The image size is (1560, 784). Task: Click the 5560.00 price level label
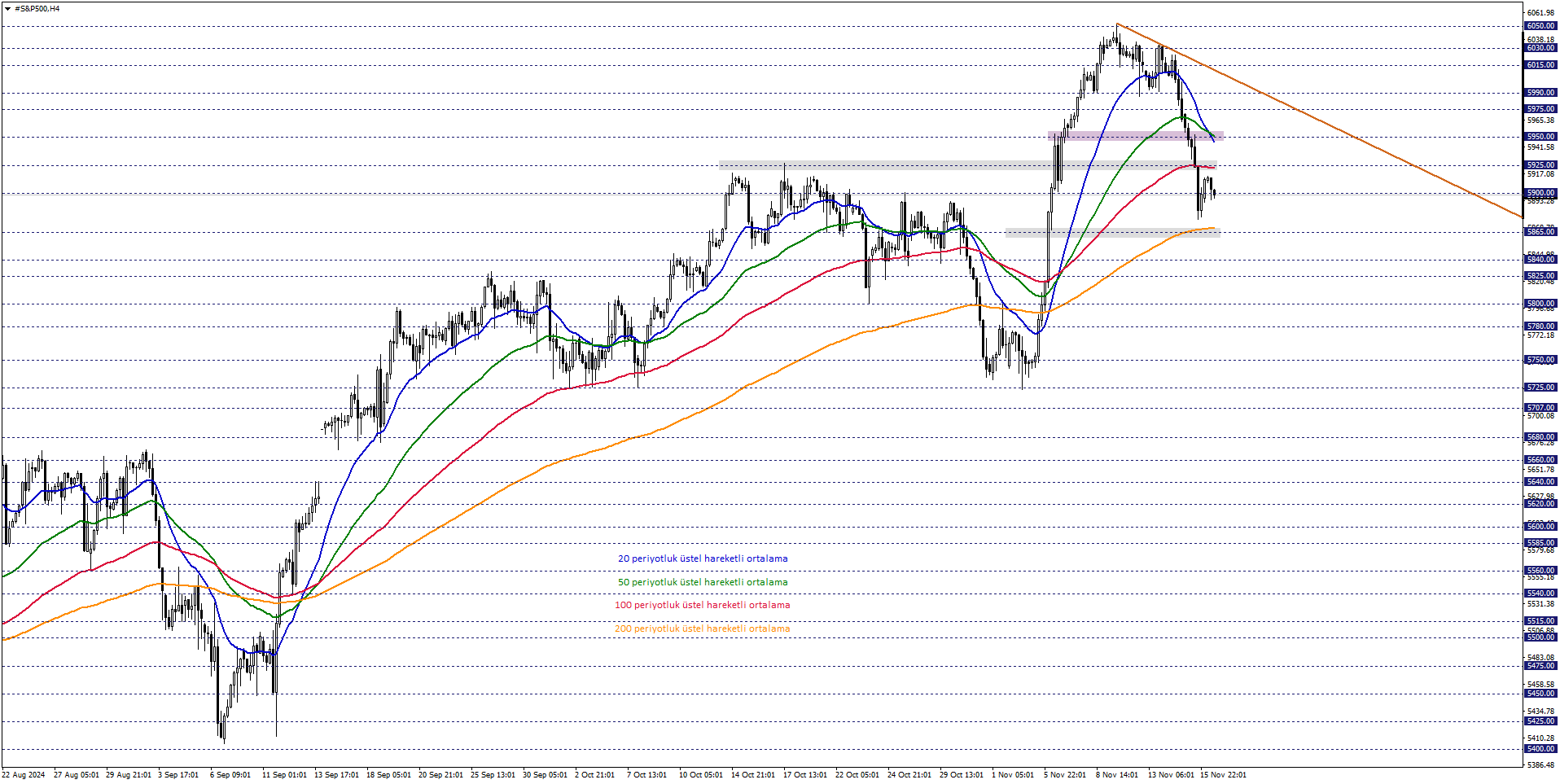click(x=1540, y=571)
